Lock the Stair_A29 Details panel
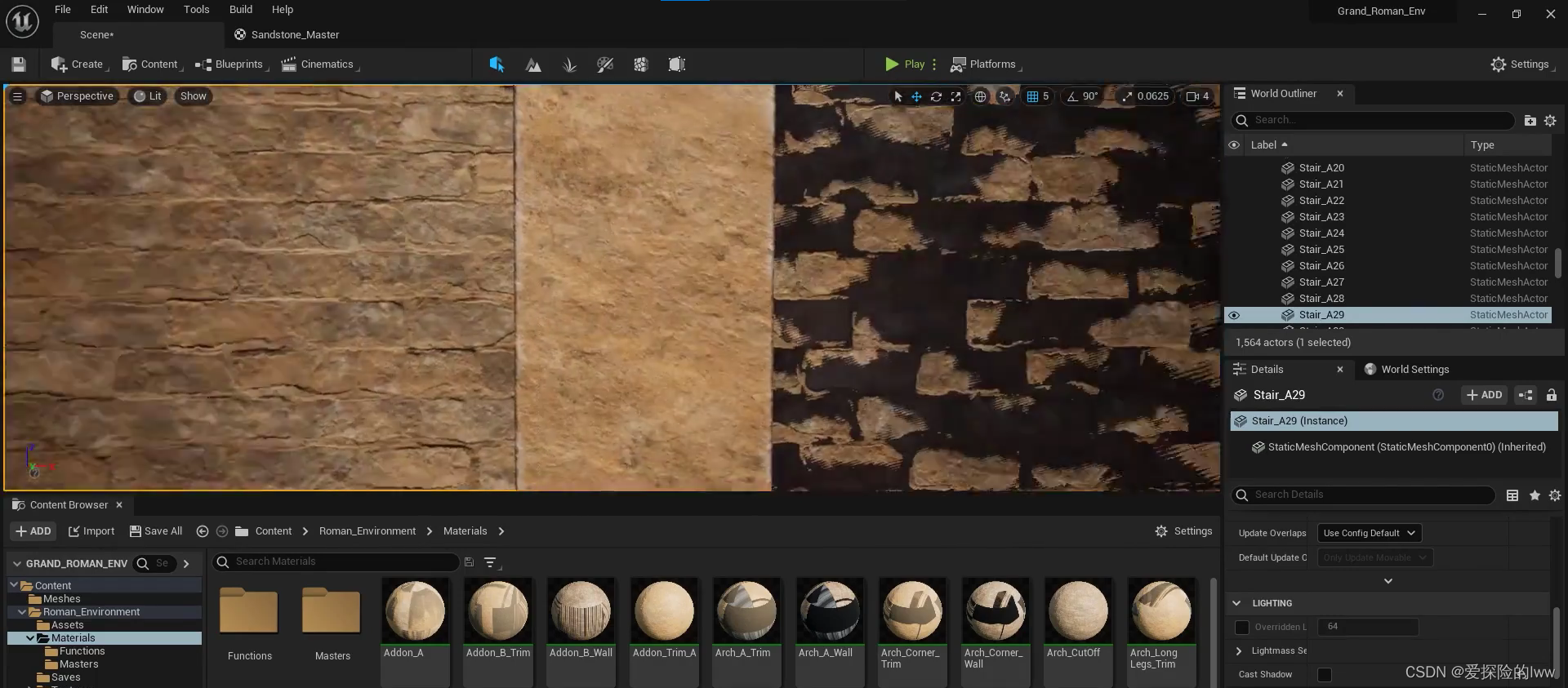Screen dimensions: 1568x688 point(1551,395)
